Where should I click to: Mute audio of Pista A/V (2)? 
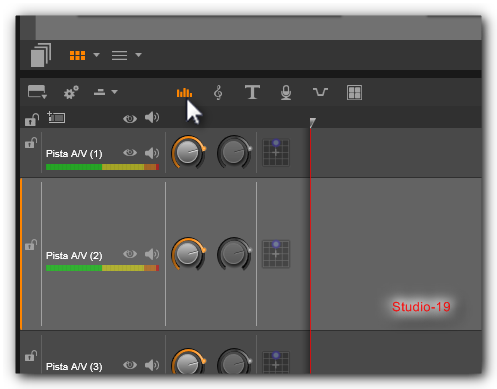coord(152,255)
